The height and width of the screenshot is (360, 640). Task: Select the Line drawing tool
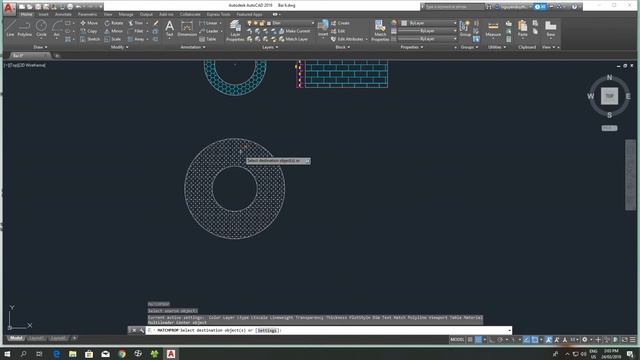(10, 28)
